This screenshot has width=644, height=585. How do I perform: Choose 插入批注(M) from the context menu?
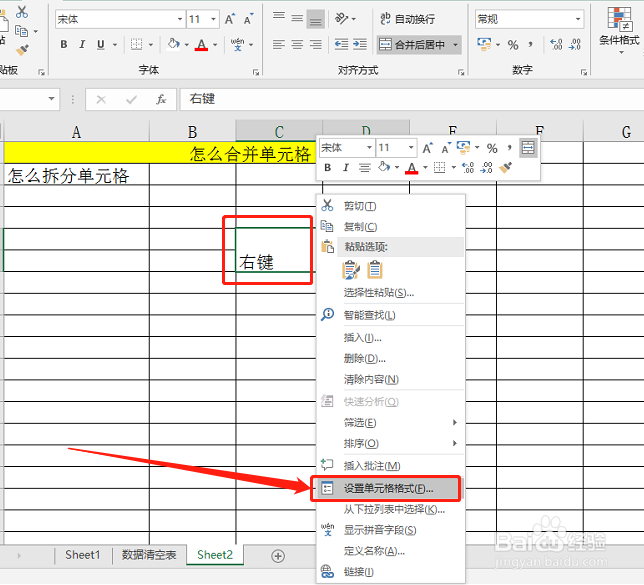(390, 465)
